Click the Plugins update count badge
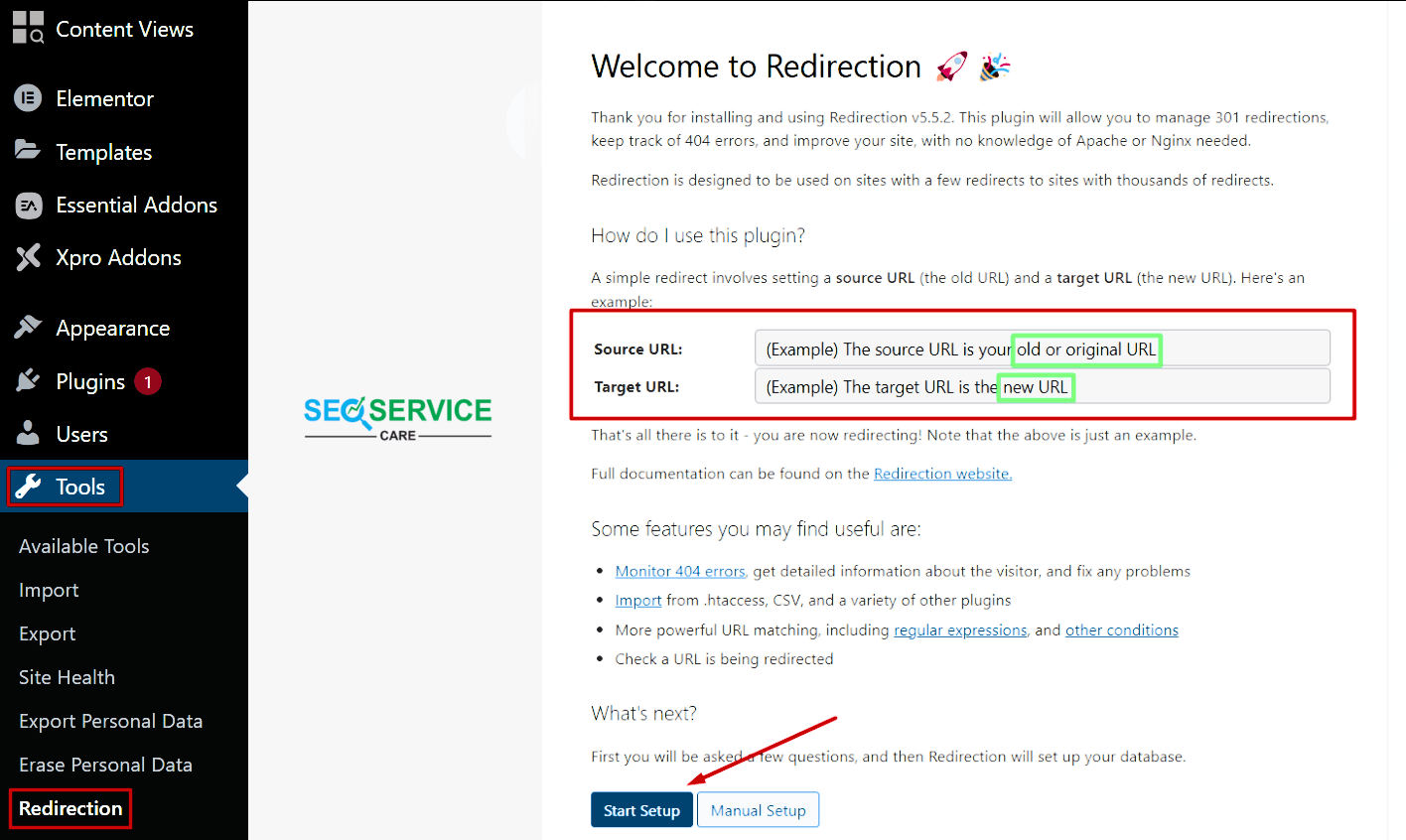Viewport: 1406px width, 840px height. 148,380
